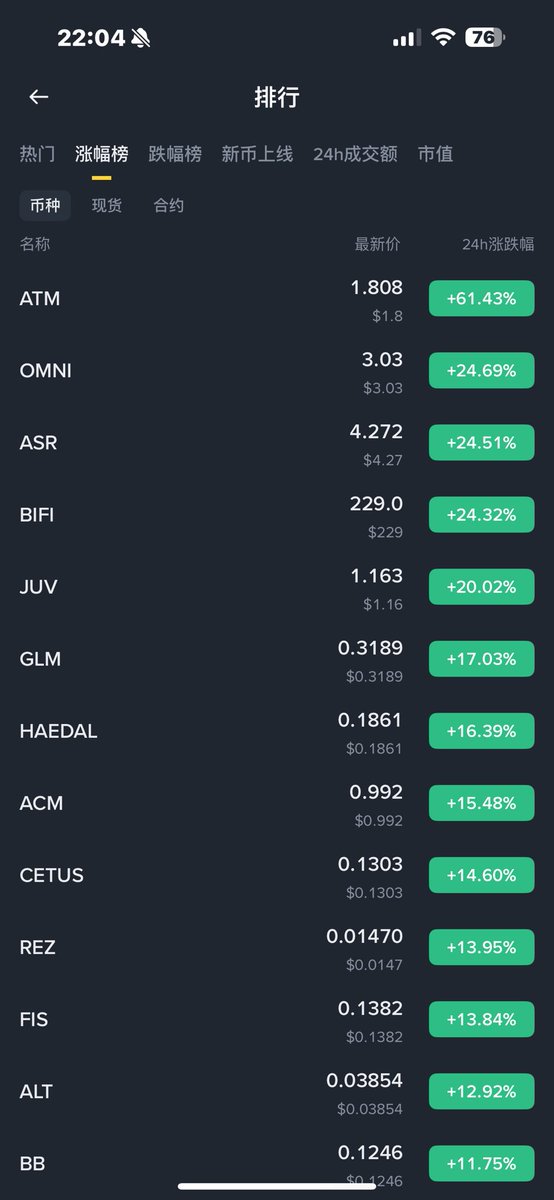Tap the Wi-Fi status icon
The height and width of the screenshot is (1200, 554).
(x=442, y=38)
